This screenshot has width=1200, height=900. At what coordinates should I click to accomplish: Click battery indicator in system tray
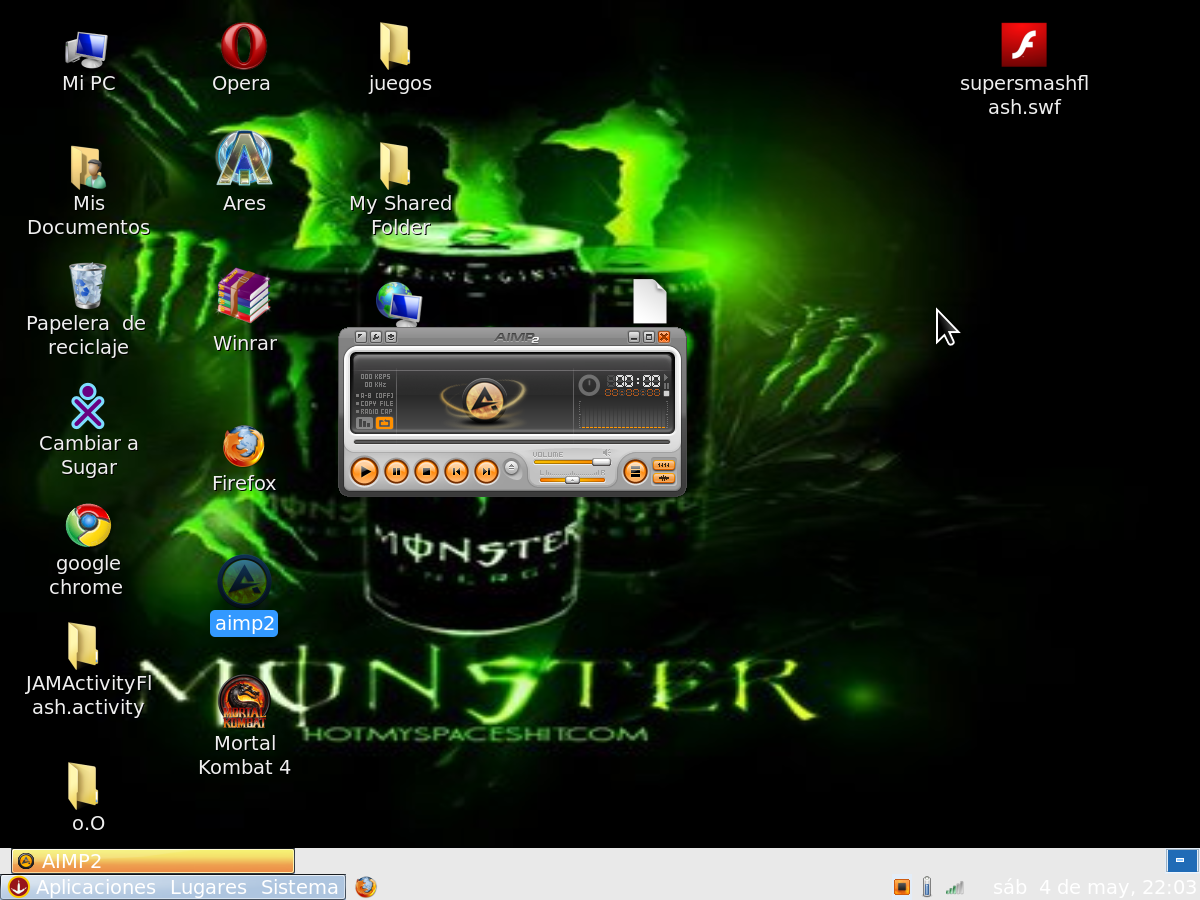[x=927, y=887]
